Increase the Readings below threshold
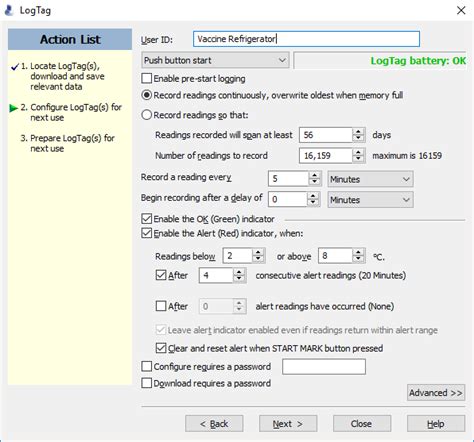This screenshot has height=442, width=474. [x=258, y=252]
